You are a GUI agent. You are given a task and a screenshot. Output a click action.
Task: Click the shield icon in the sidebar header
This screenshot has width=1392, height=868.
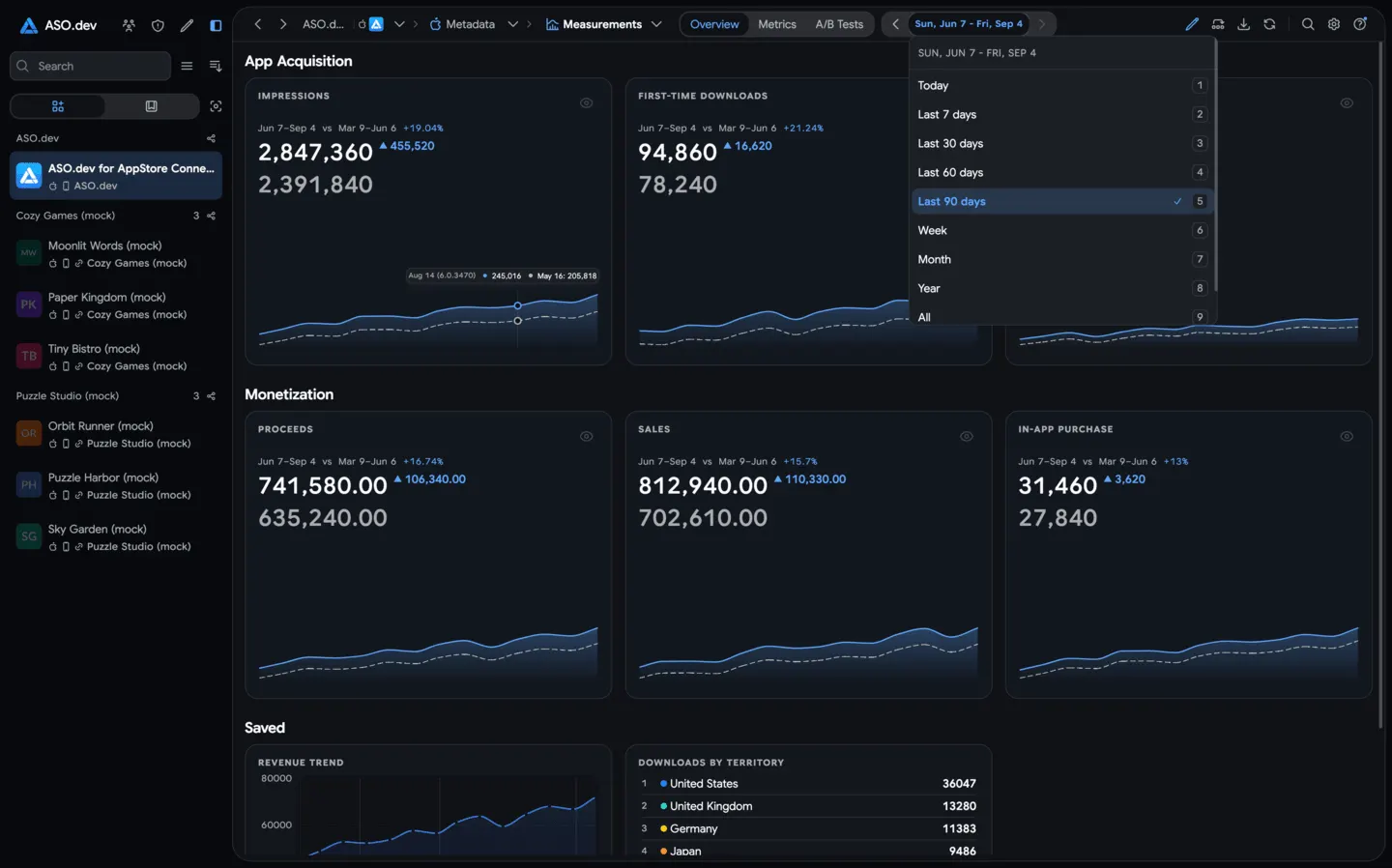[x=158, y=25]
